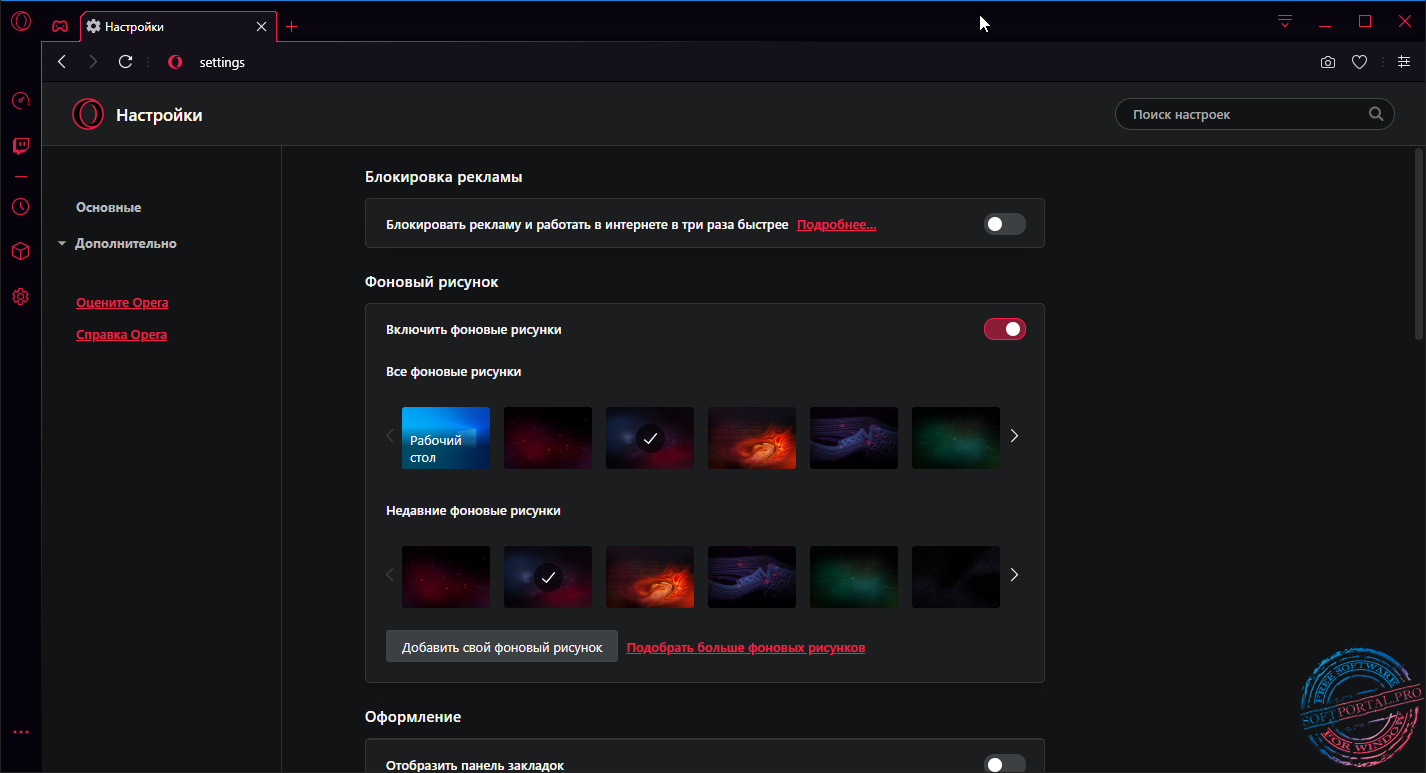Choose the black wallpaper in Недавние фоновые рисунки

(956, 577)
